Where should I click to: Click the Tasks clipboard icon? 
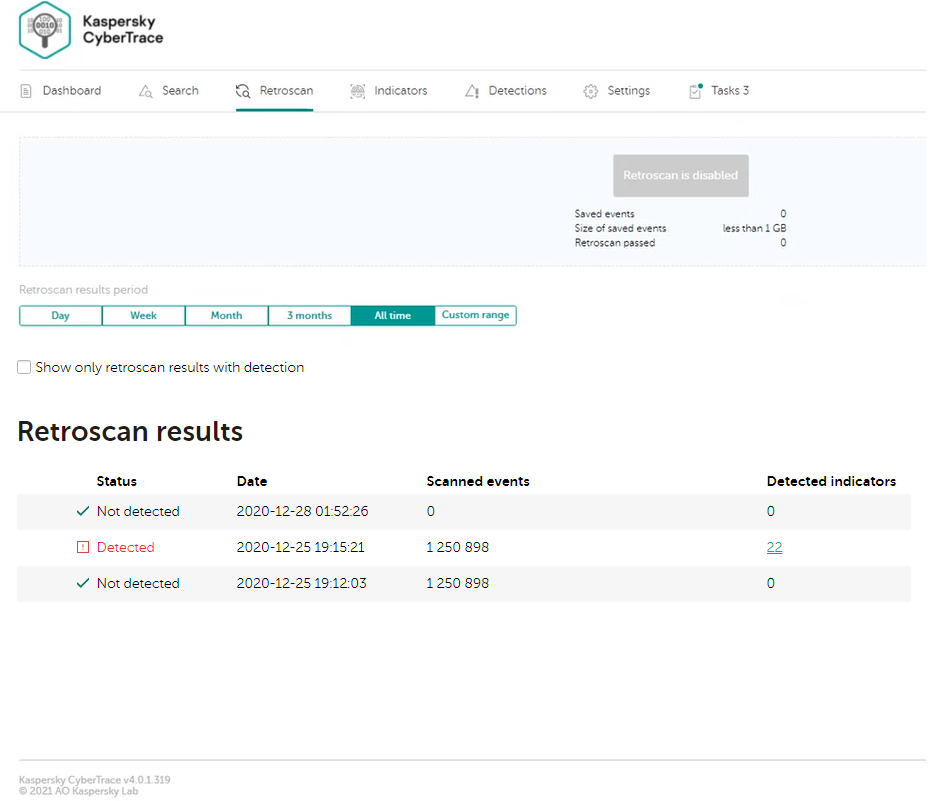point(695,91)
